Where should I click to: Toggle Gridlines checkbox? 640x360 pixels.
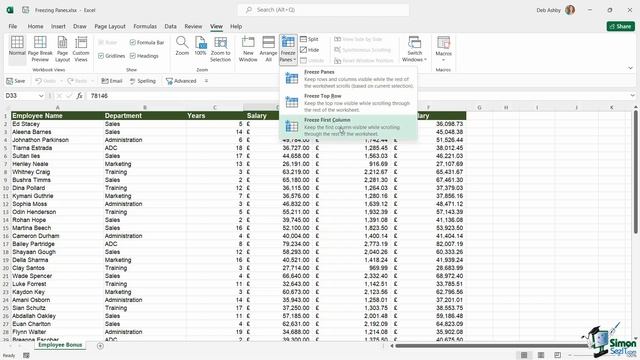(x=111, y=56)
